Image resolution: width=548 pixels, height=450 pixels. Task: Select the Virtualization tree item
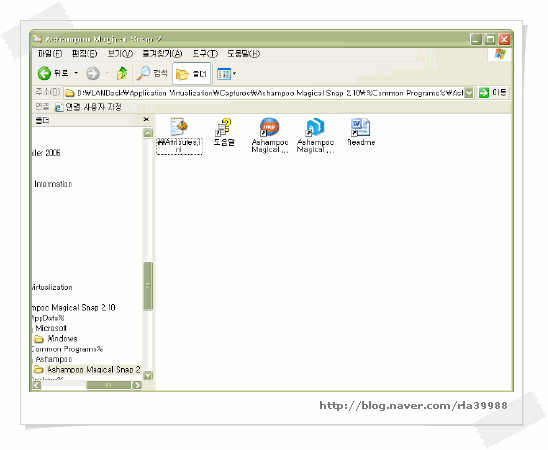52,287
